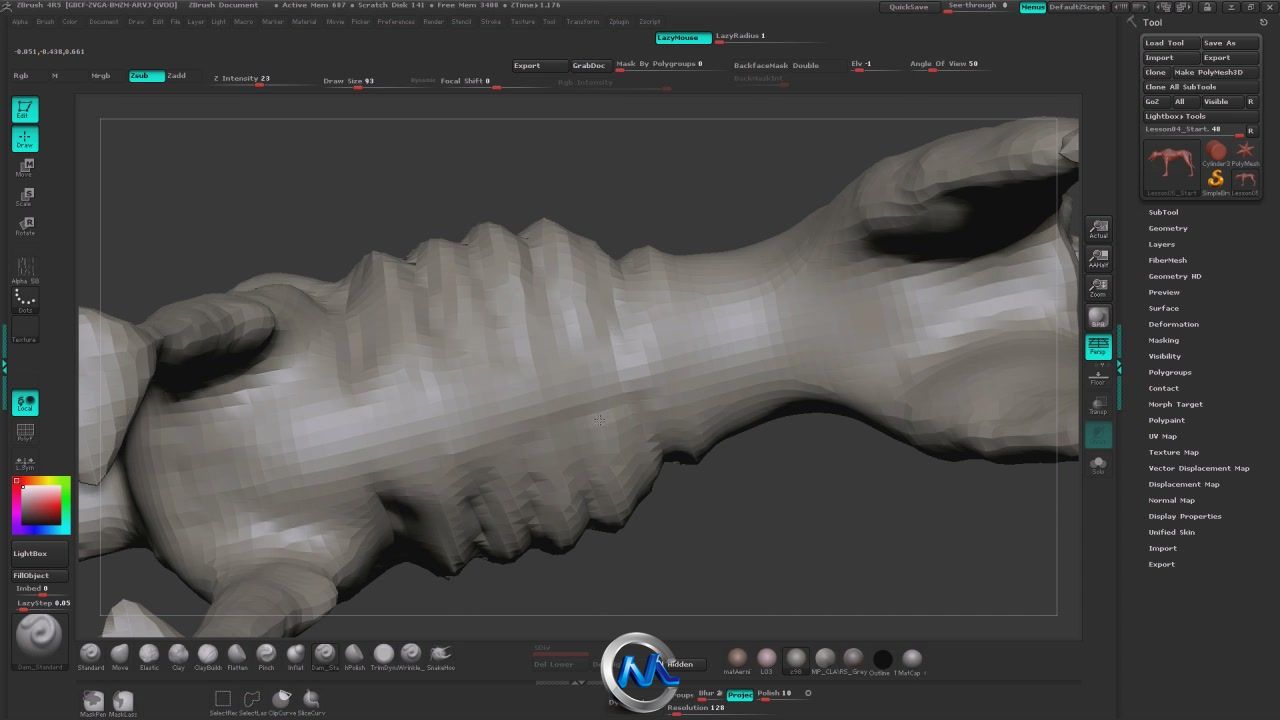
Task: Expand the Displacement Map section
Action: click(x=1184, y=484)
